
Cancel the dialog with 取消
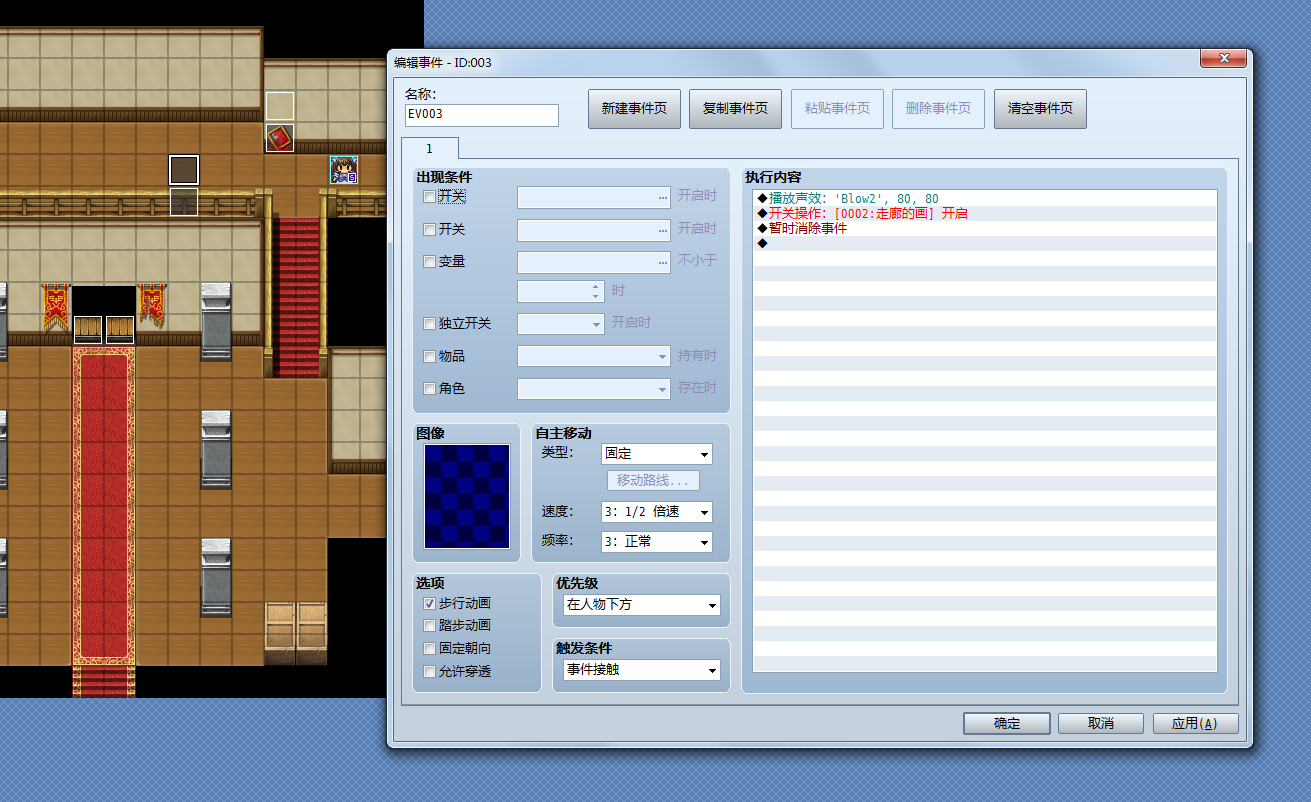[1101, 724]
